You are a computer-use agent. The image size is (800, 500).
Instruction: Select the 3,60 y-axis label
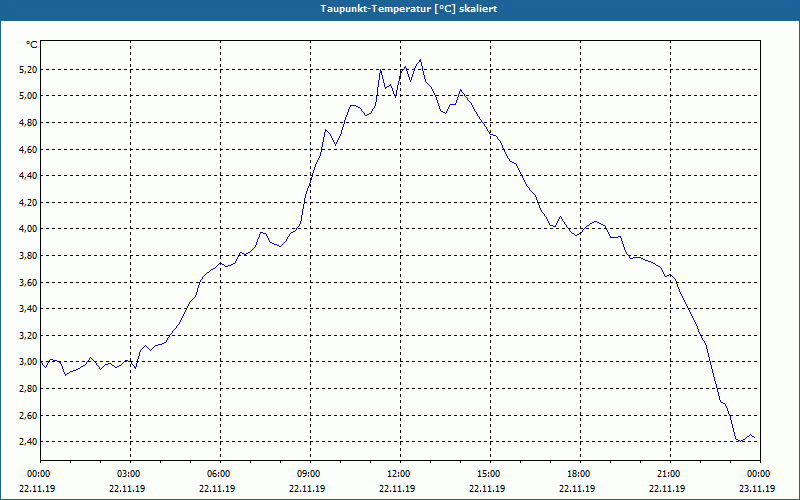(x=29, y=282)
